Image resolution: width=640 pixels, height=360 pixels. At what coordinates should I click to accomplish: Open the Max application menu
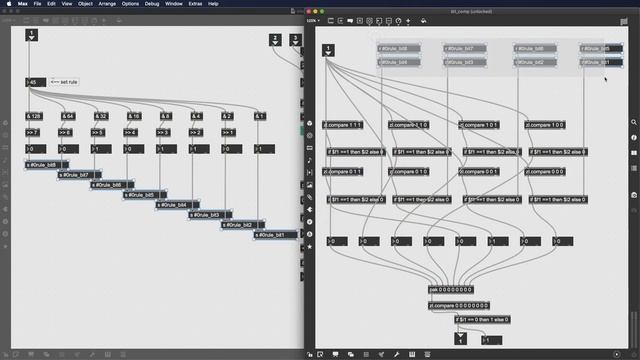click(22, 4)
